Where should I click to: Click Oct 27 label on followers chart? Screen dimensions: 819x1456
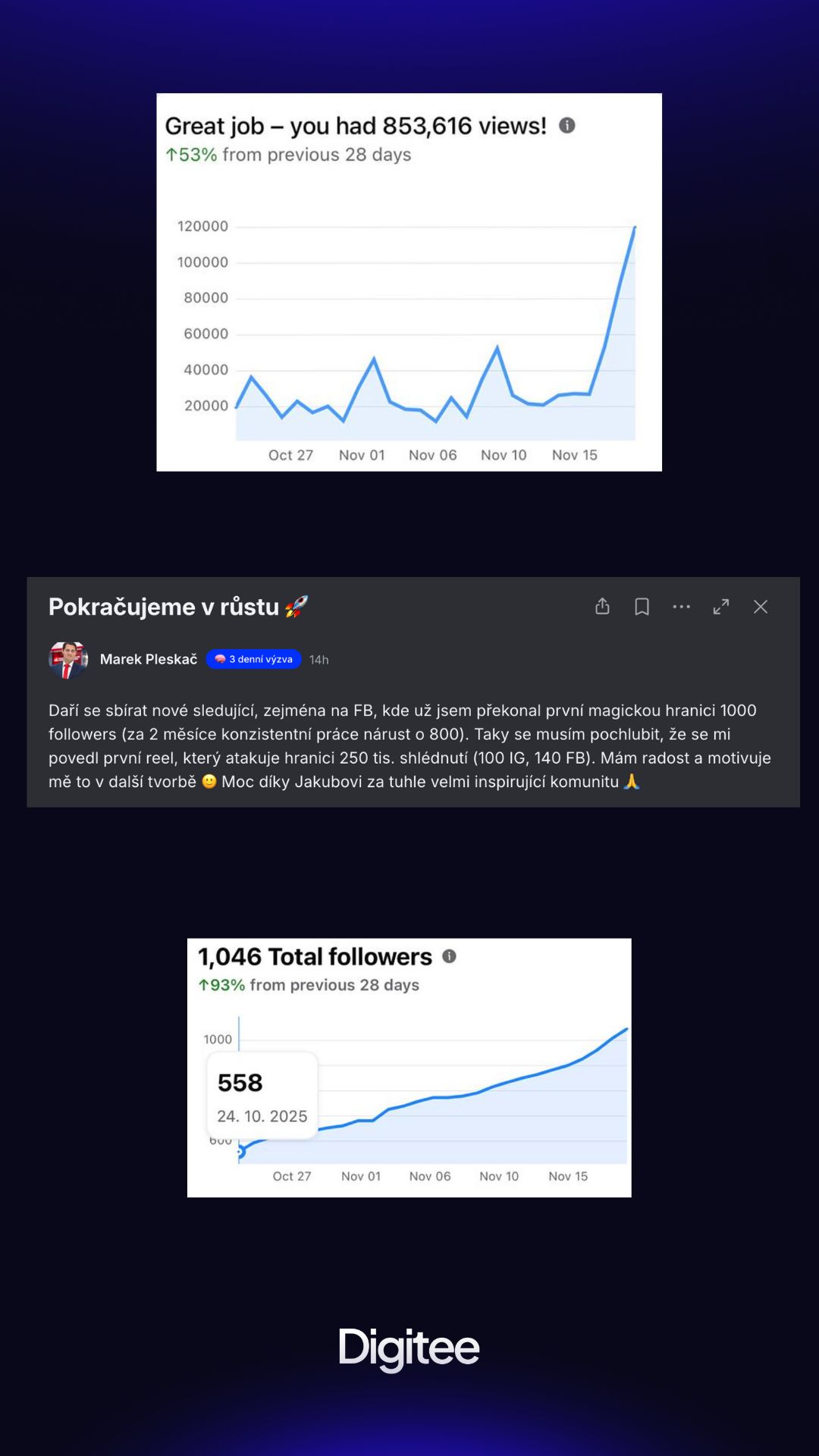292,1176
